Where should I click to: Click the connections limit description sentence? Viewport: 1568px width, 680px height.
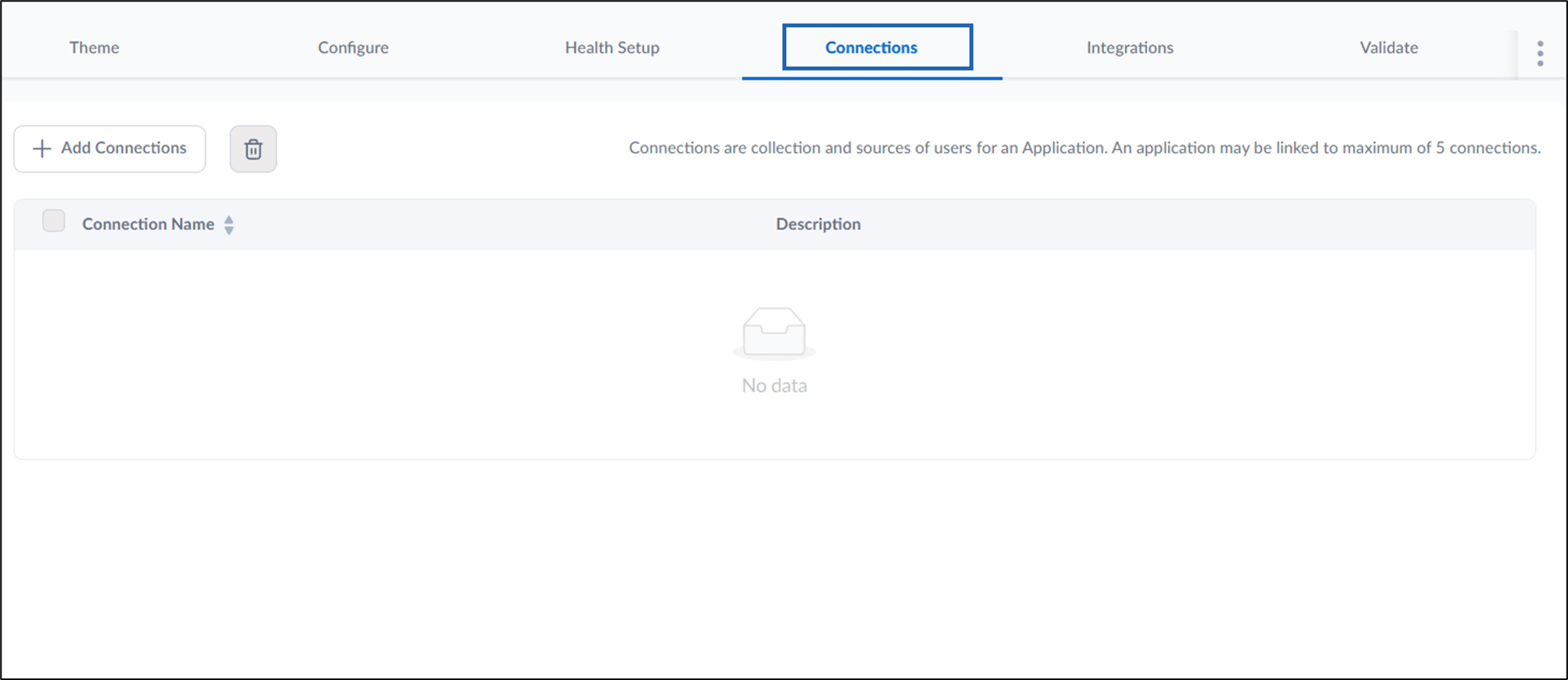coord(1084,148)
